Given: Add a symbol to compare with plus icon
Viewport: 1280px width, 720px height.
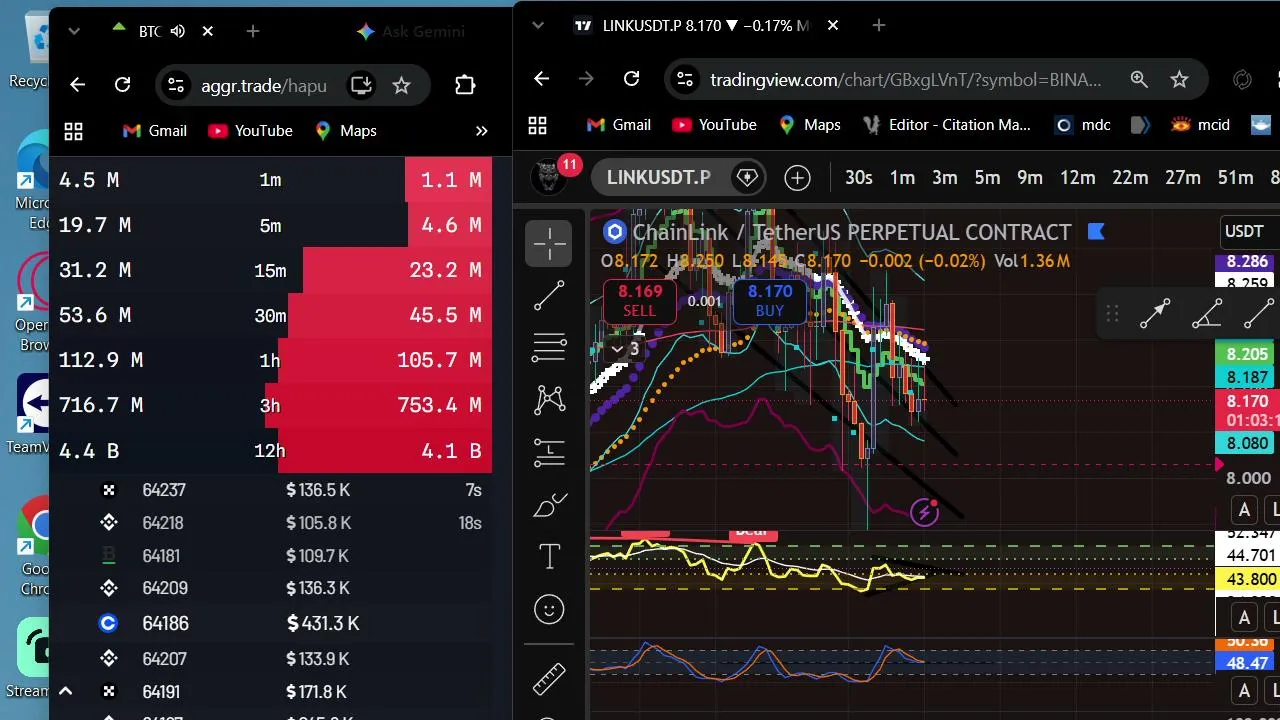Looking at the screenshot, I should click(797, 178).
